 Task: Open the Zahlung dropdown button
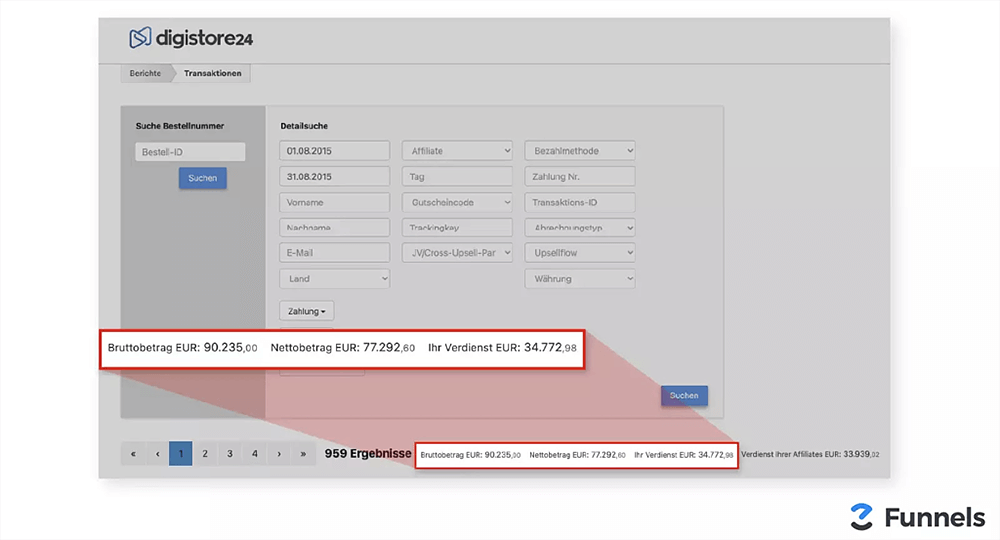point(306,311)
